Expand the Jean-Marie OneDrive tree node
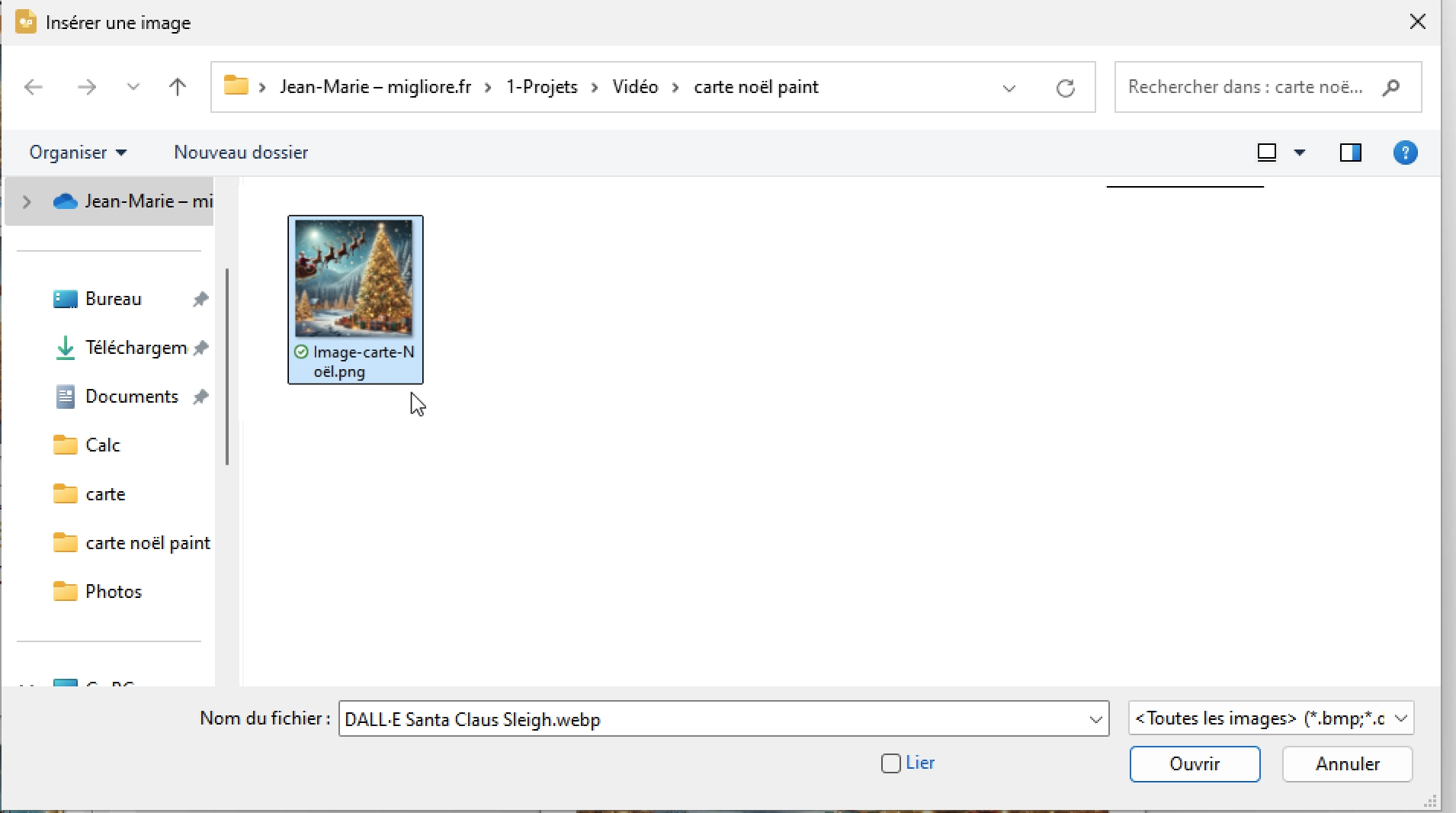The width and height of the screenshot is (1456, 813). (x=27, y=201)
